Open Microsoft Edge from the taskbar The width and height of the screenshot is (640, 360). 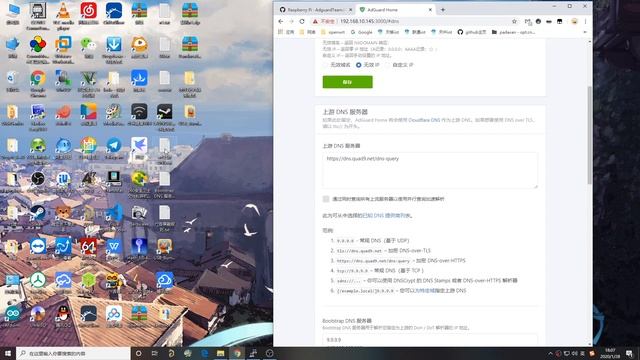pos(204,353)
